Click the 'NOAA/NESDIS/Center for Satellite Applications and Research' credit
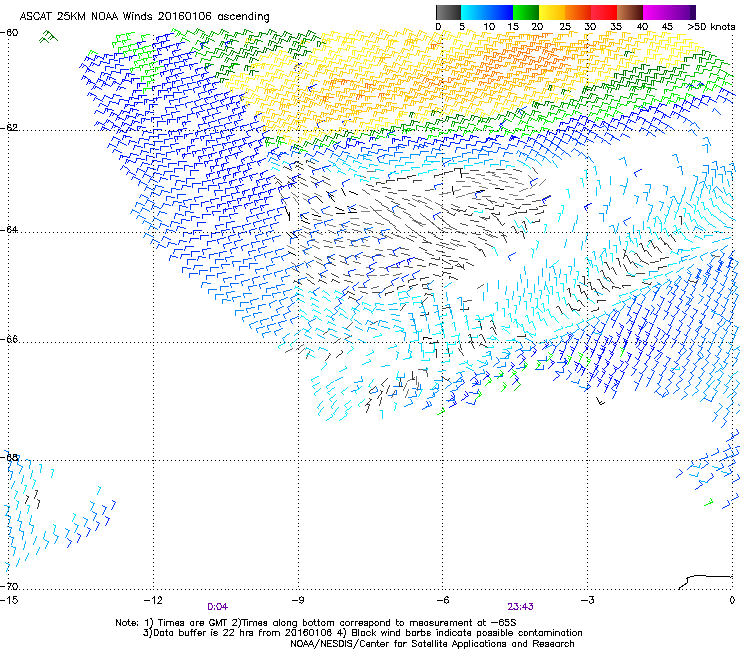The height and width of the screenshot is (650, 740). click(432, 644)
